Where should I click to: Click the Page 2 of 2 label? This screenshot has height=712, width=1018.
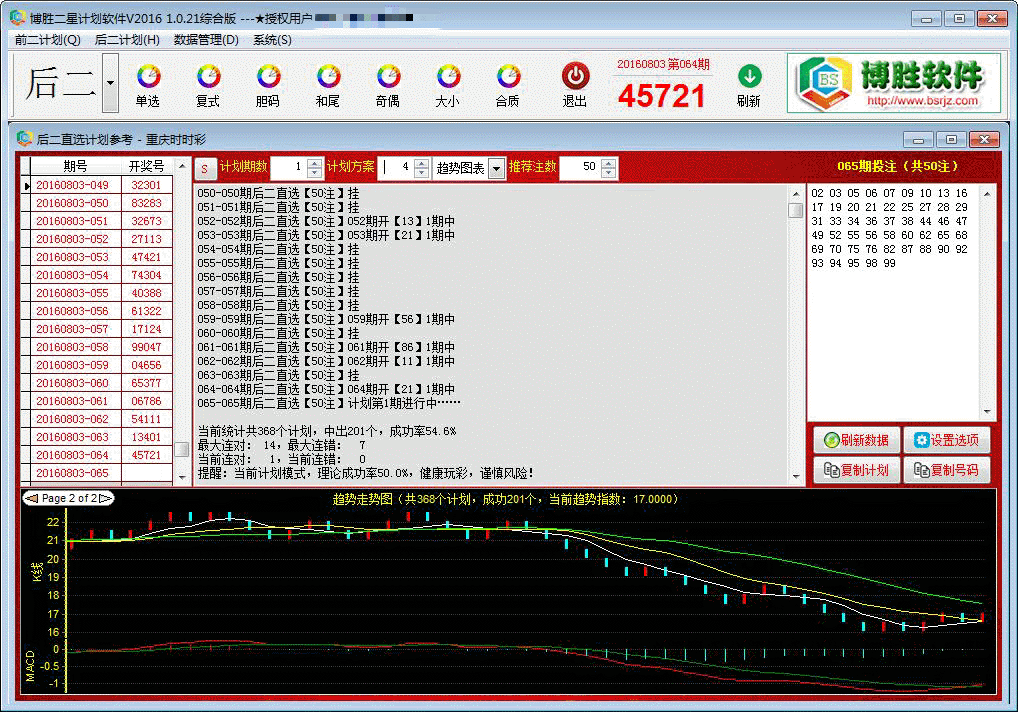click(69, 498)
